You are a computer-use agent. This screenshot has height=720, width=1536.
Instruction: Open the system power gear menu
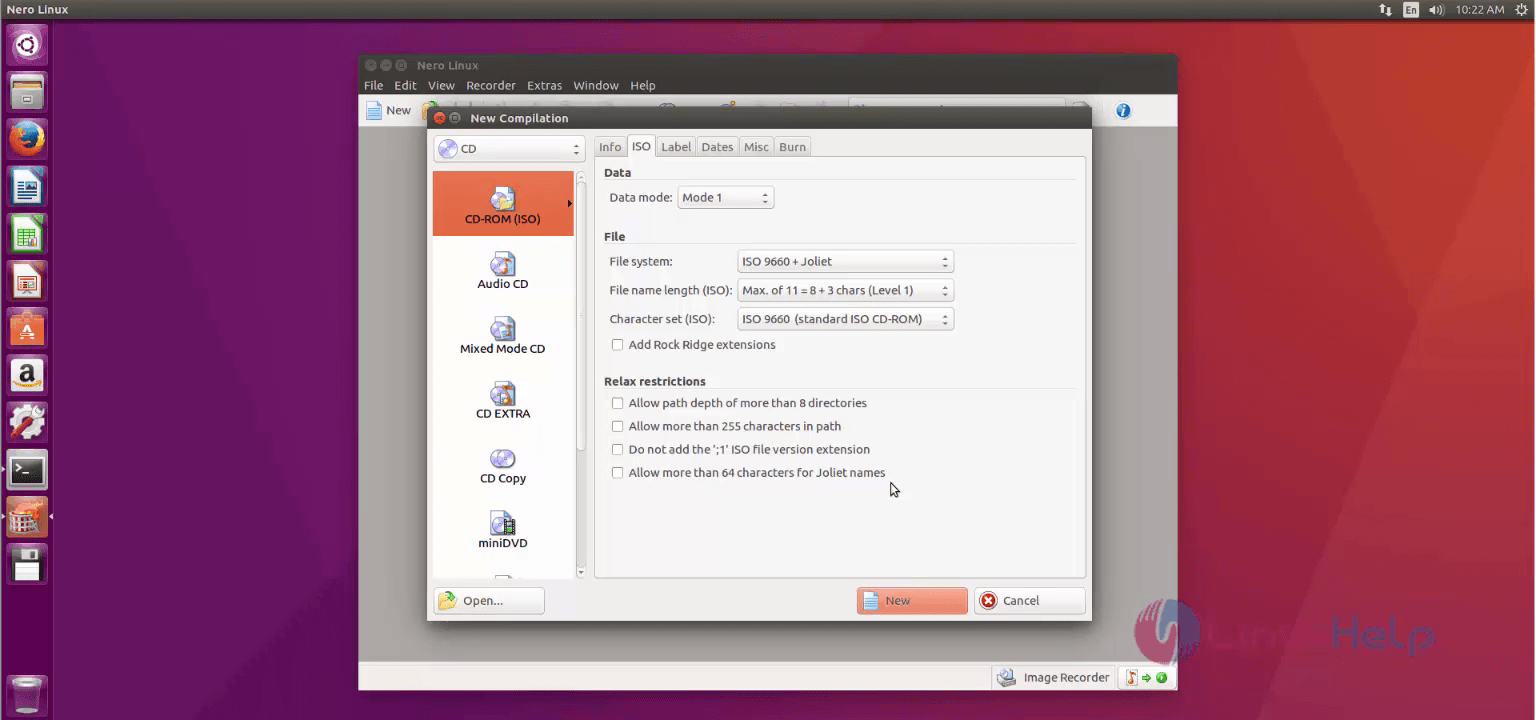1521,9
